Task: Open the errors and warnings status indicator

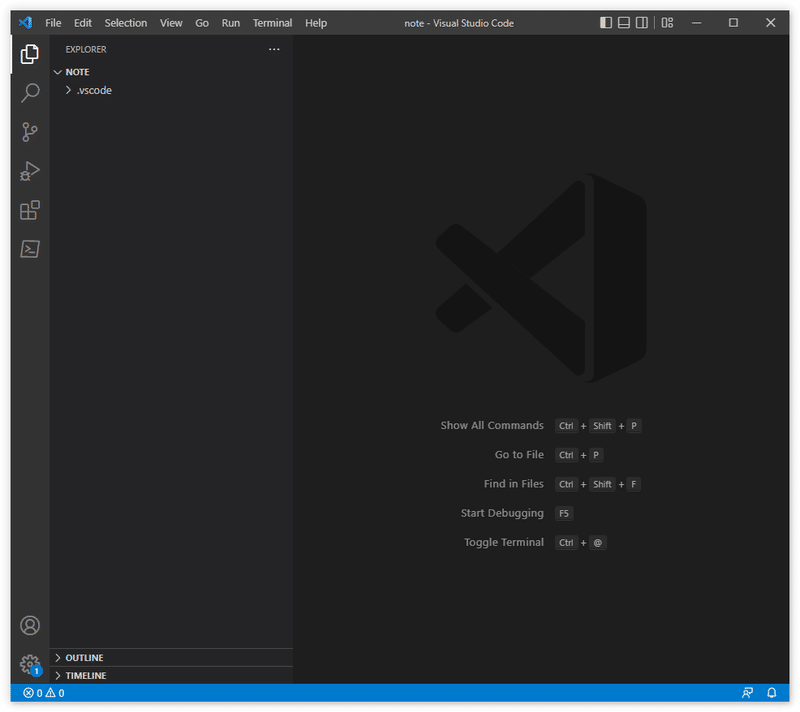Action: point(44,693)
